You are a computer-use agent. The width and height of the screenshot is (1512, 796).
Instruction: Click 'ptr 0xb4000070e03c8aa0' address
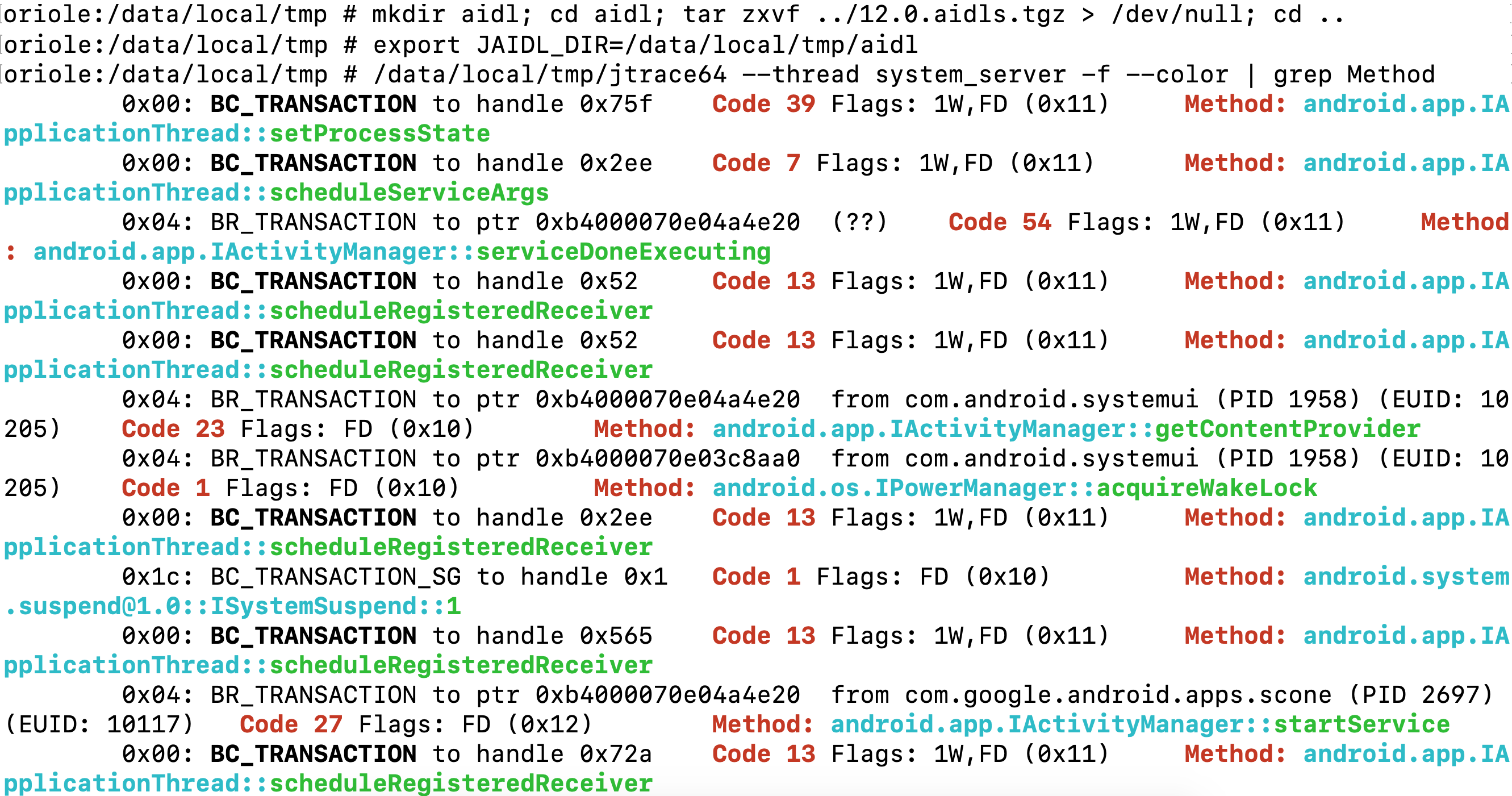(638, 459)
